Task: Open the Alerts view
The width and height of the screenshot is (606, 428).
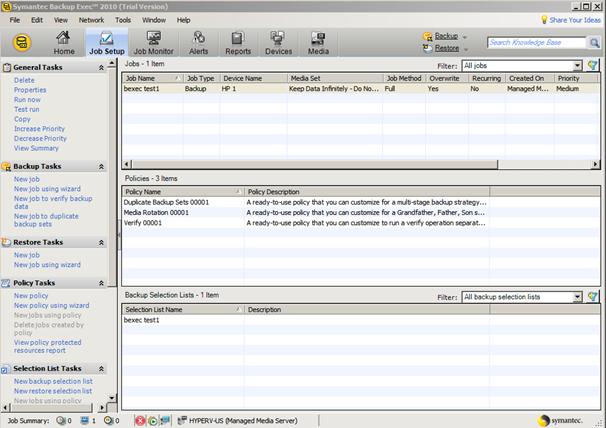Action: point(199,43)
